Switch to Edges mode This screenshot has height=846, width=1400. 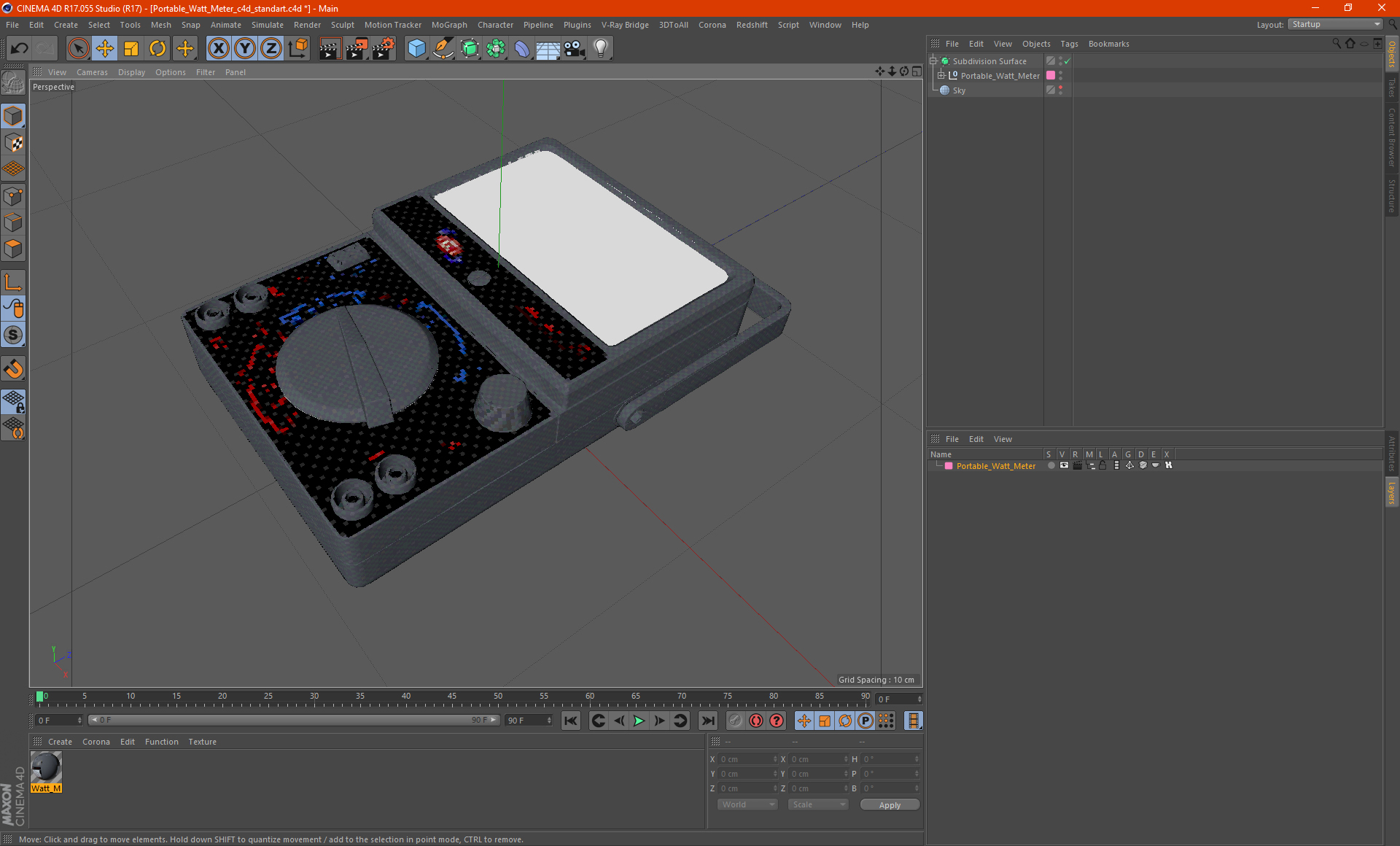[13, 222]
